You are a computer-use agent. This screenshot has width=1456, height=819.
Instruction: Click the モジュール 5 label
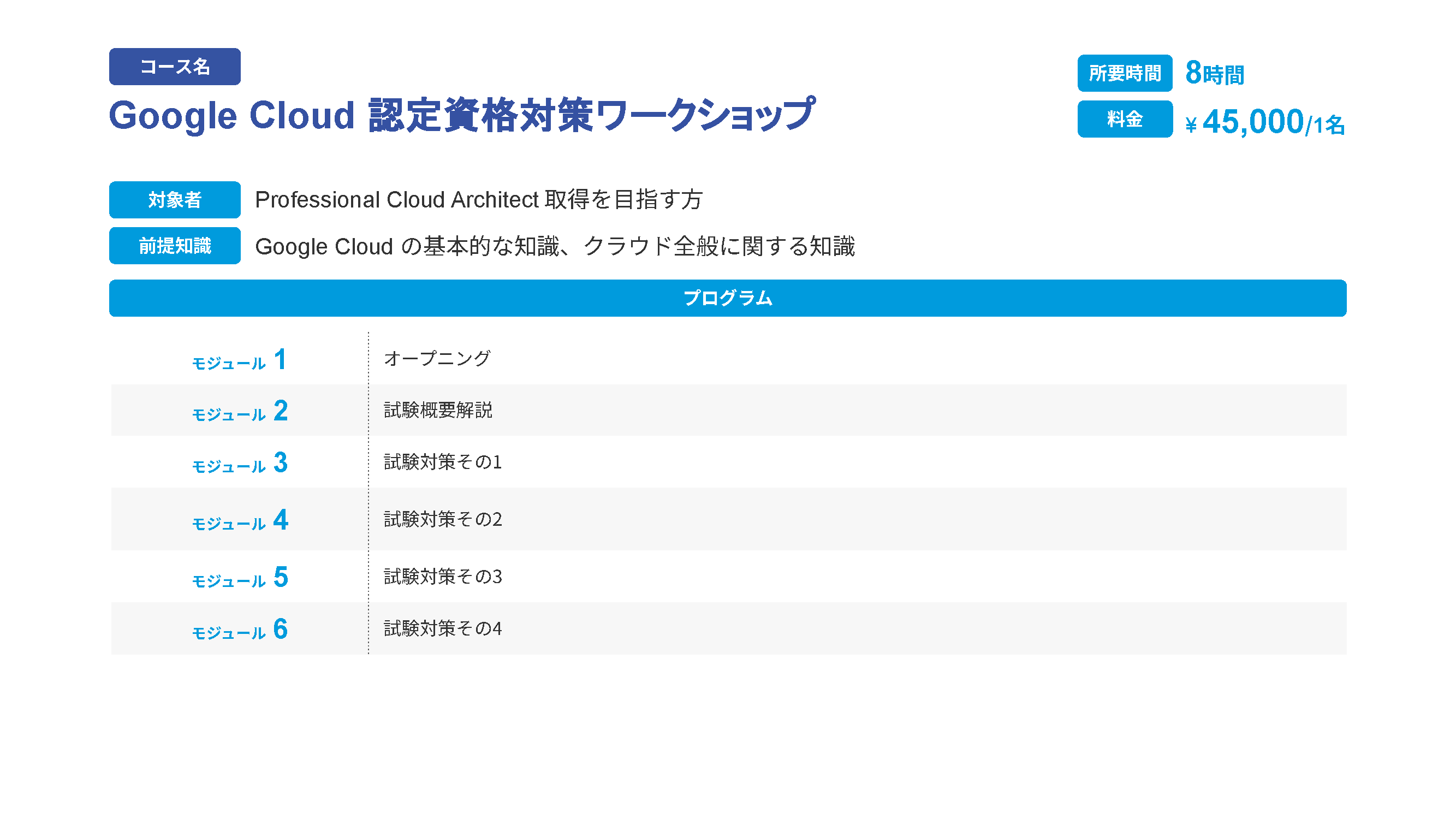[240, 578]
